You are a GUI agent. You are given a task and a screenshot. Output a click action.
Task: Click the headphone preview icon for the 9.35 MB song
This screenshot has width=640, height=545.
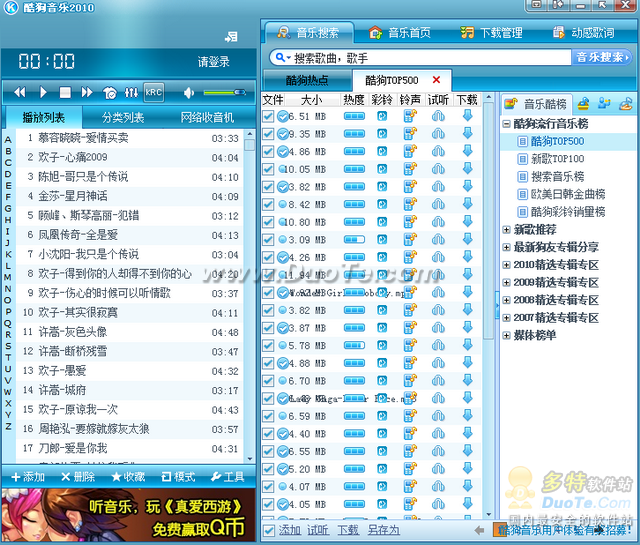[438, 134]
